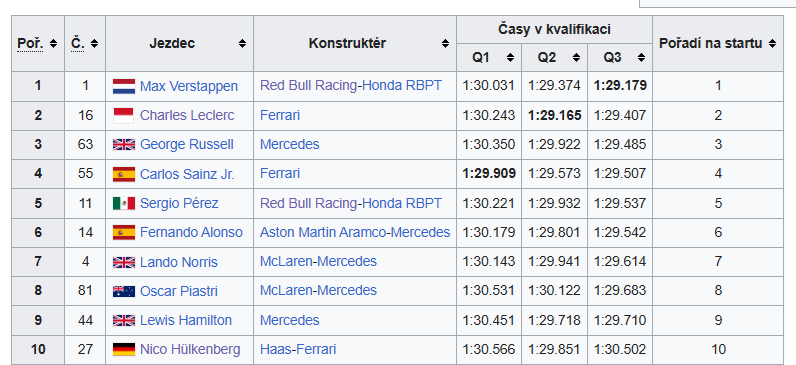Image resolution: width=796 pixels, height=365 pixels.
Task: Click the German flag beside Nico Hülkenberg
Action: [124, 350]
